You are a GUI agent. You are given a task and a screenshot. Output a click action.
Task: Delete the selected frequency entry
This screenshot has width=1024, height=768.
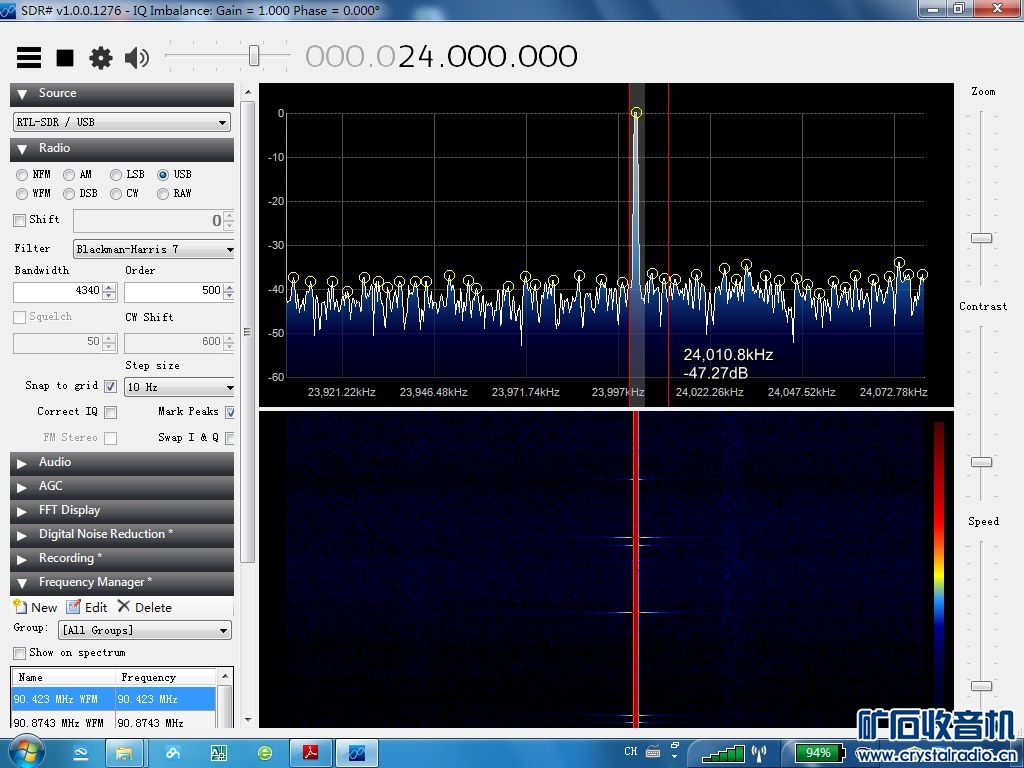(x=144, y=607)
